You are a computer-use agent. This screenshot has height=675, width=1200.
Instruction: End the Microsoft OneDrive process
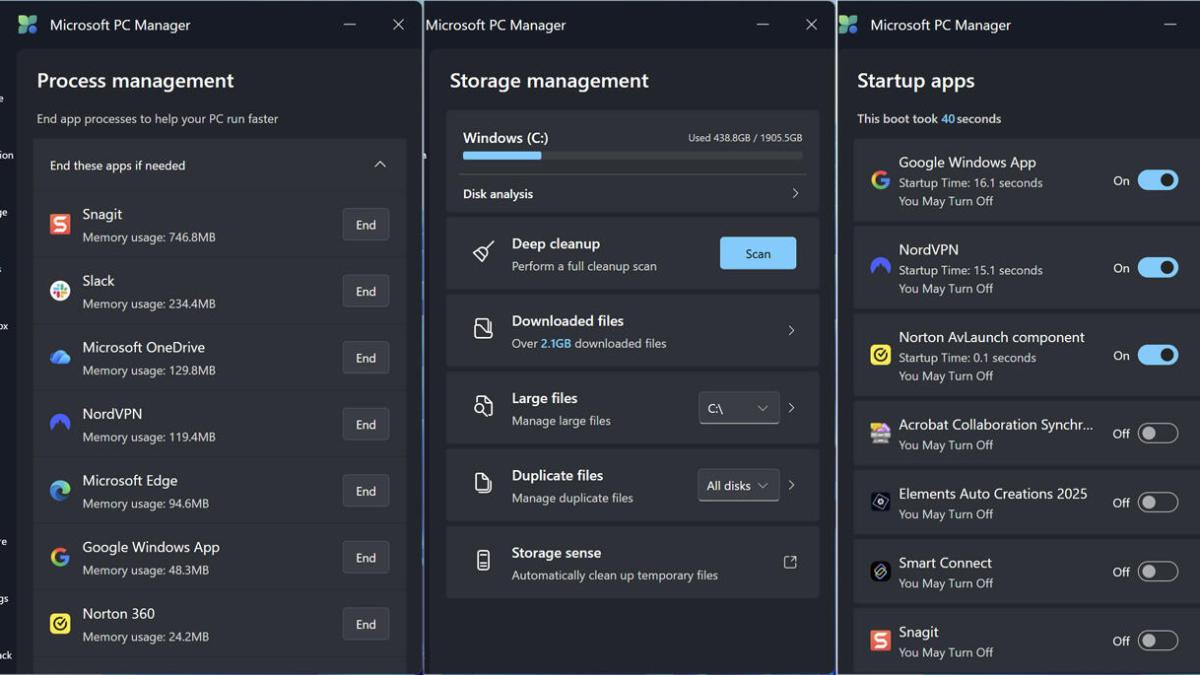366,358
